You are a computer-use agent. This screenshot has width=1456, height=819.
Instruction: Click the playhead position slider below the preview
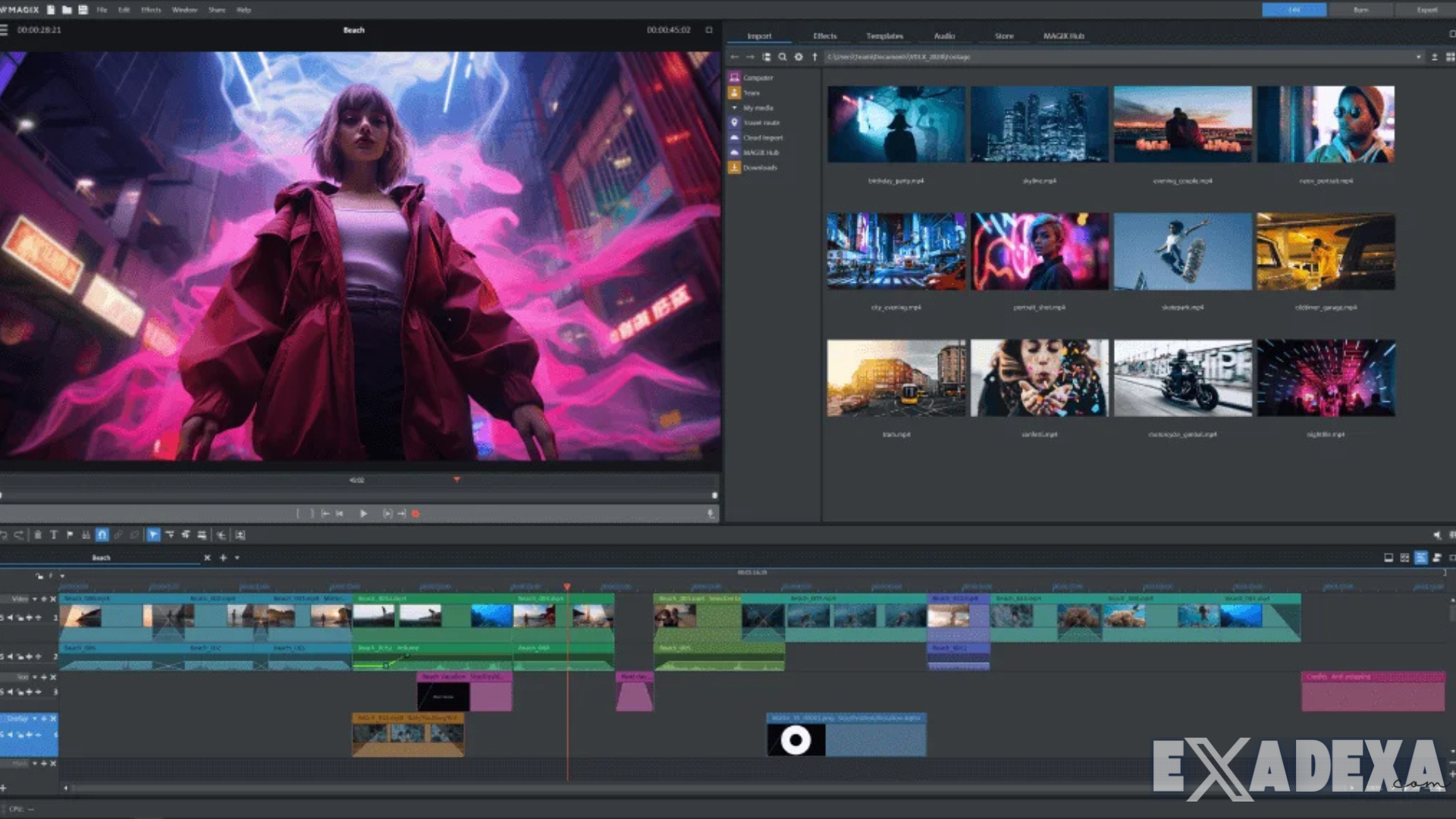pyautogui.click(x=456, y=479)
